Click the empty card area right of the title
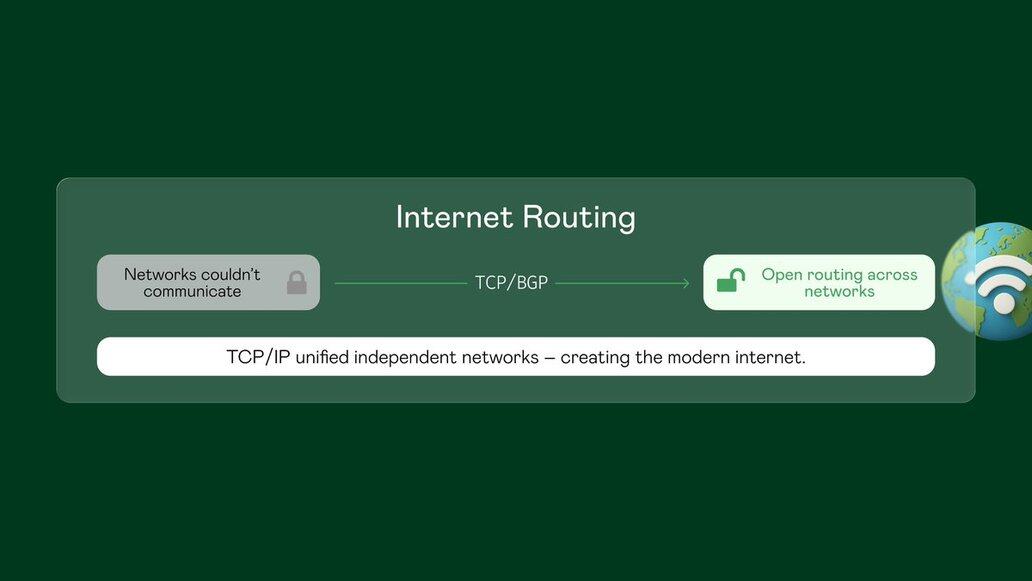Image resolution: width=1032 pixels, height=581 pixels. point(803,217)
